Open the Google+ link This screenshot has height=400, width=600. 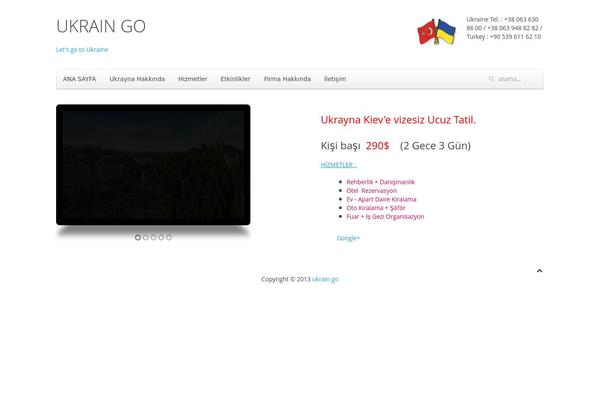tap(348, 238)
